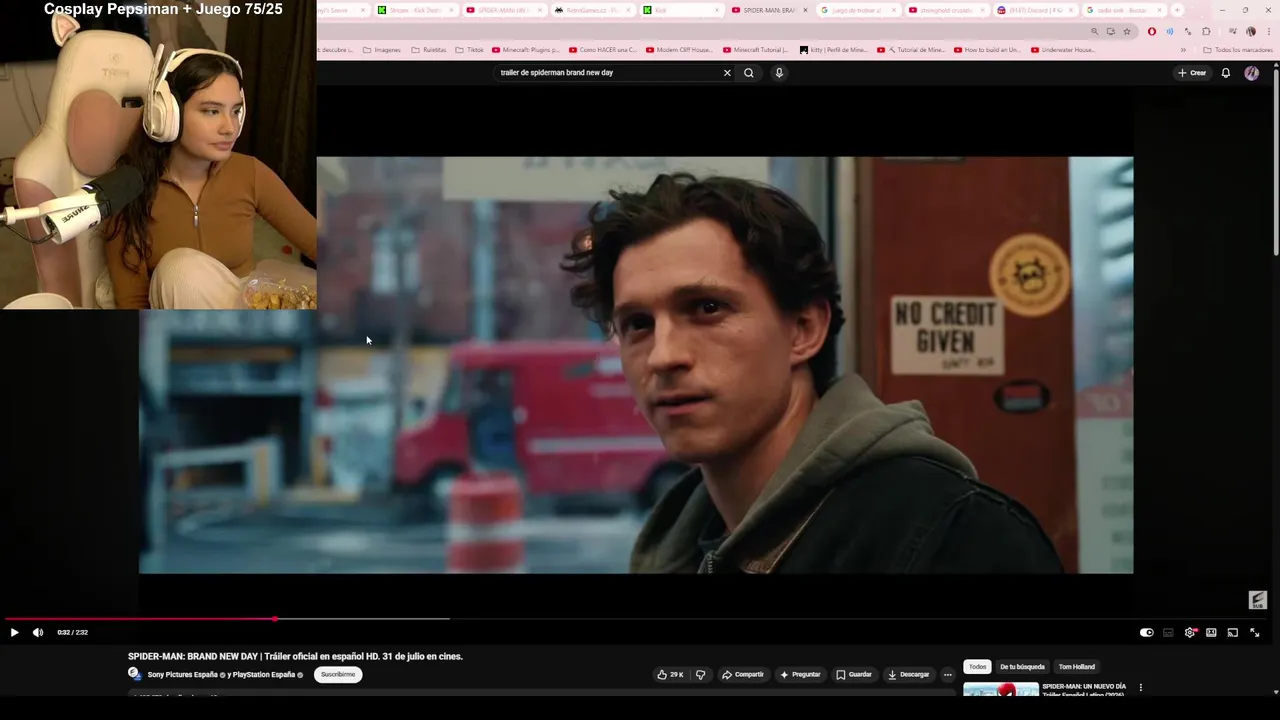
Task: Open the Modern Cliff House bookmark
Action: coord(679,50)
